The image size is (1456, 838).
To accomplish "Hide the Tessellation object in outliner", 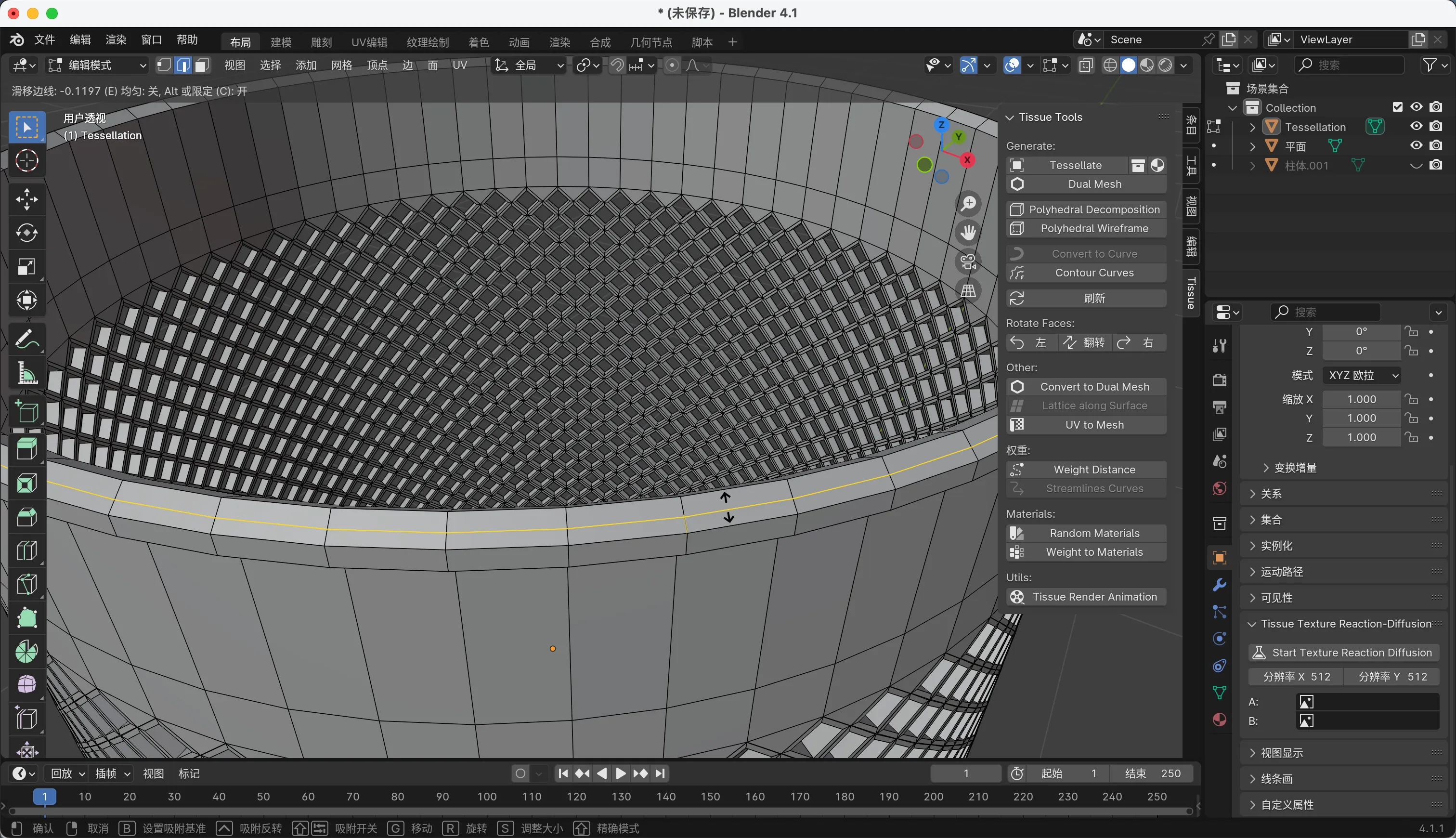I will click(x=1417, y=127).
